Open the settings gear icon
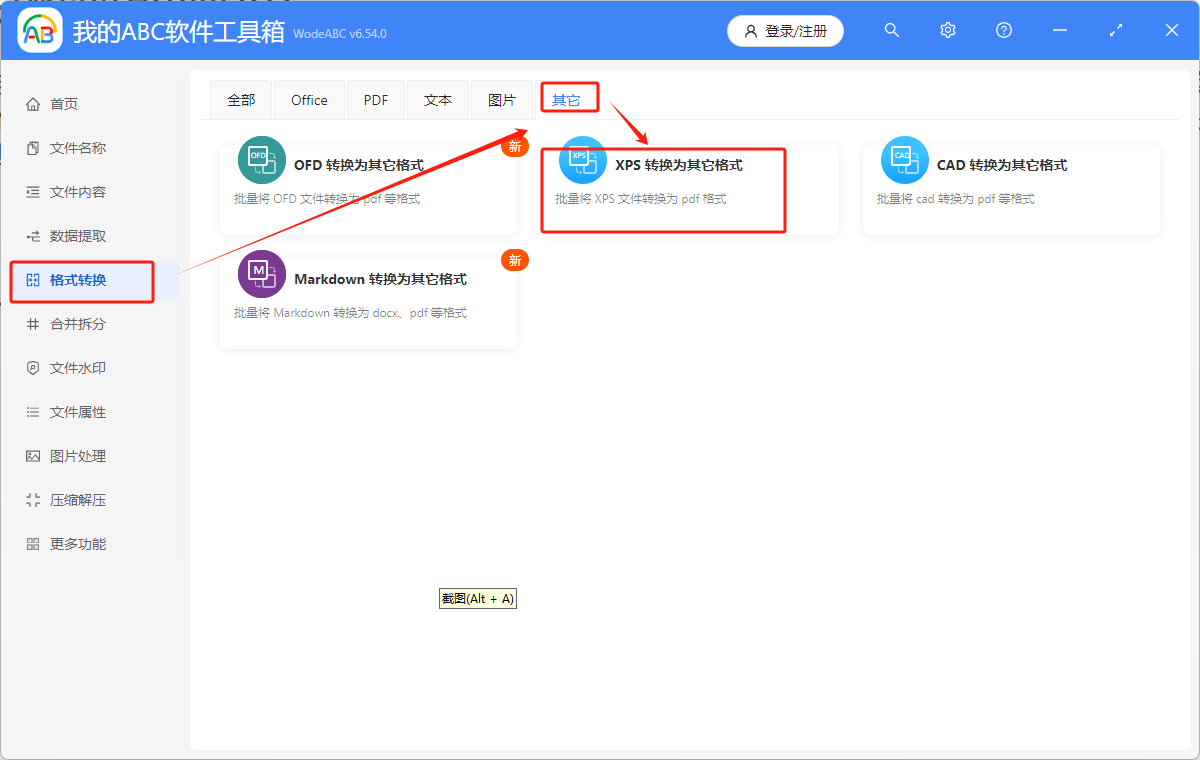 947,30
